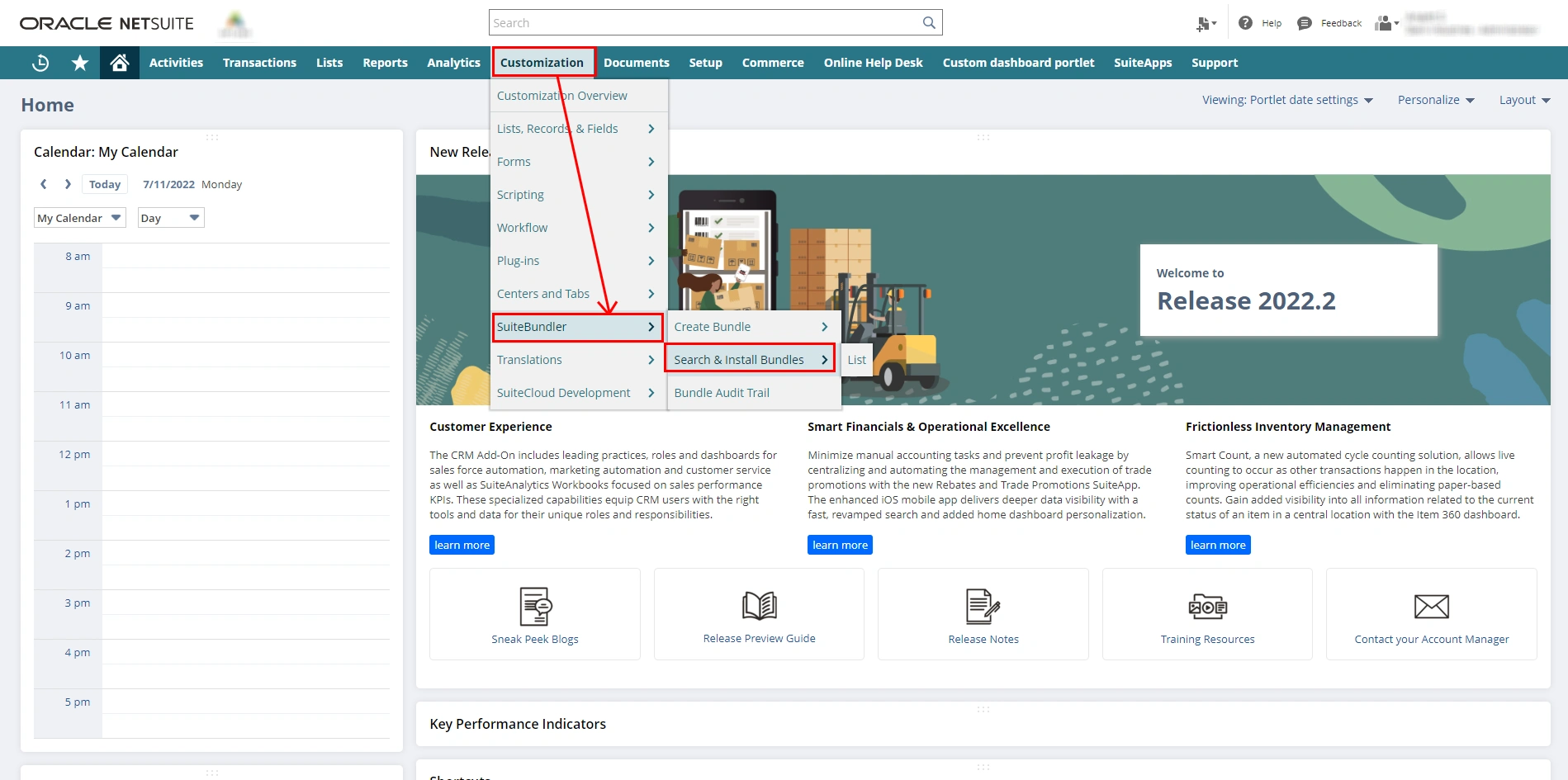Click the Release Notes document icon
This screenshot has height=780, width=1568.
(x=983, y=607)
